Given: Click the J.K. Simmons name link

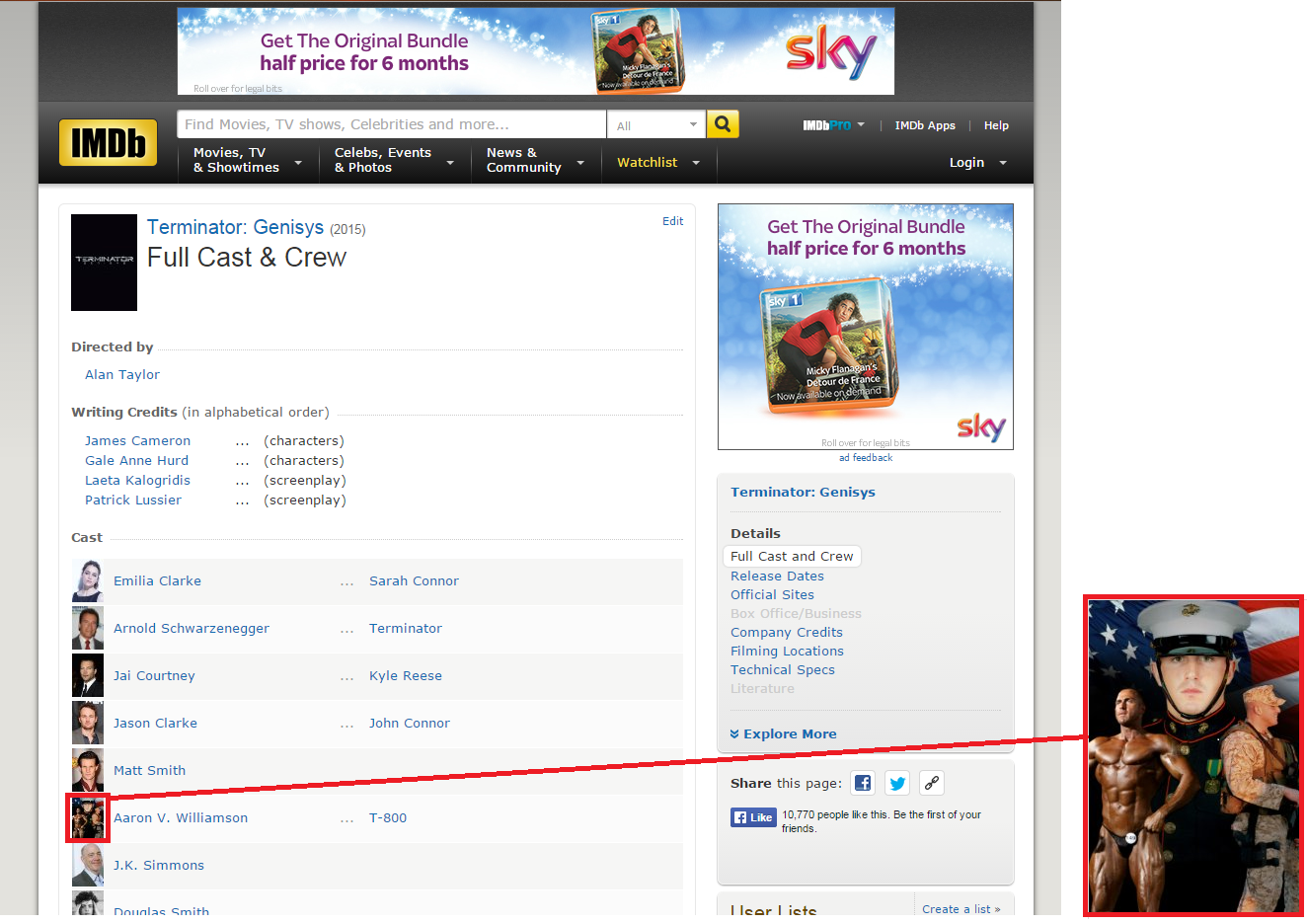Looking at the screenshot, I should (x=159, y=865).
